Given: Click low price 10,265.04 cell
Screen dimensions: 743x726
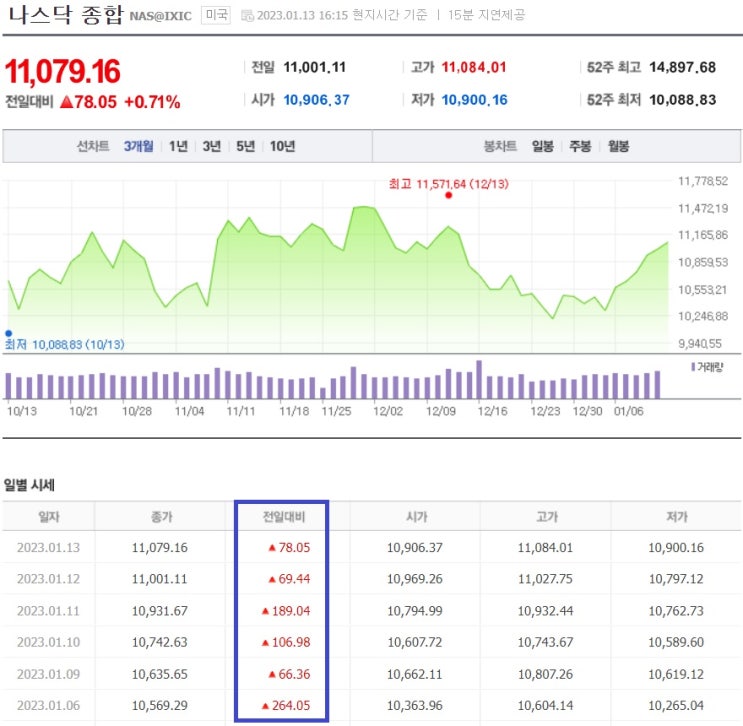Looking at the screenshot, I should point(676,705).
